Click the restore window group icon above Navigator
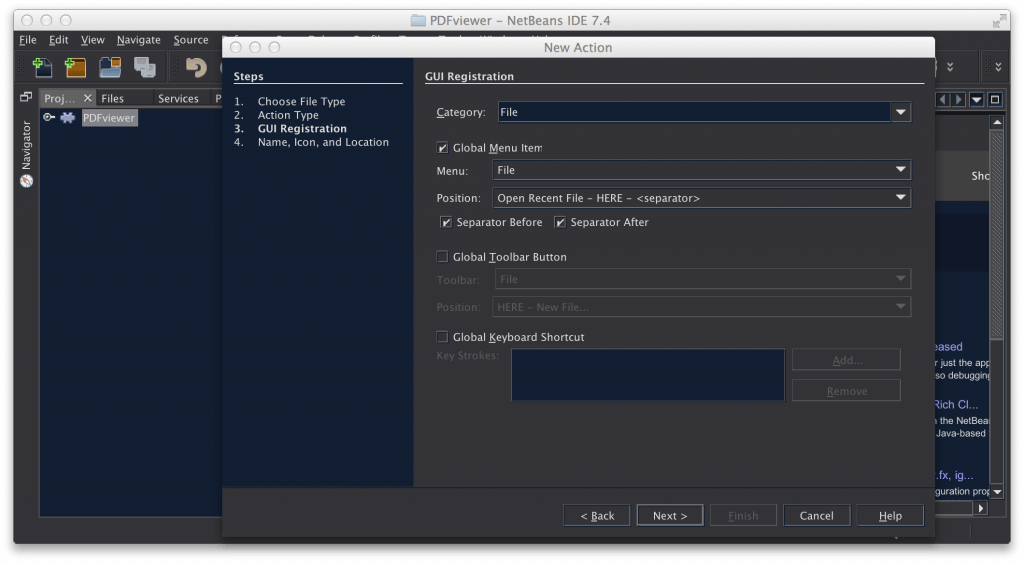Image resolution: width=1024 pixels, height=563 pixels. (26, 97)
